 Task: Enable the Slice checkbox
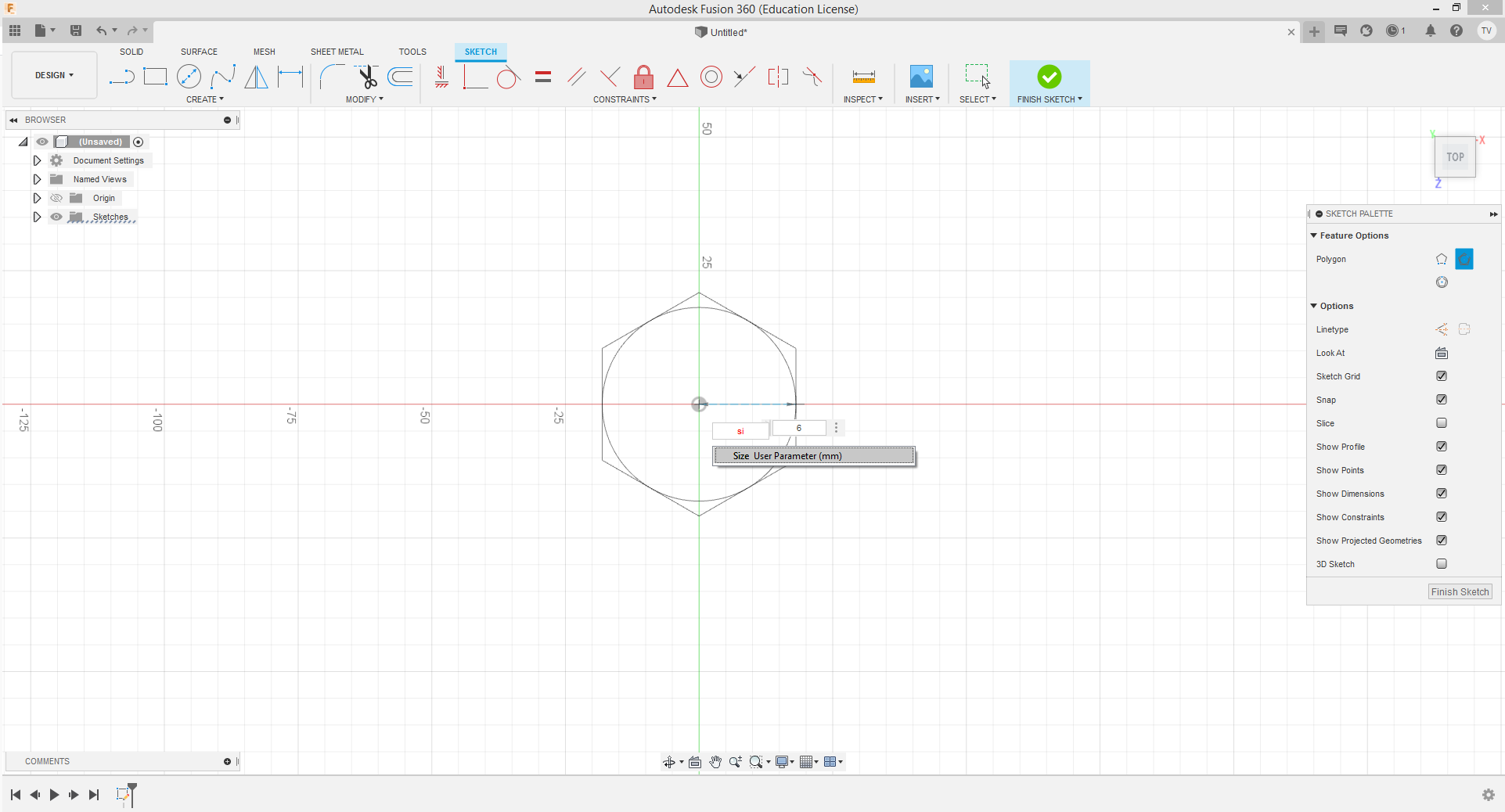click(1441, 423)
